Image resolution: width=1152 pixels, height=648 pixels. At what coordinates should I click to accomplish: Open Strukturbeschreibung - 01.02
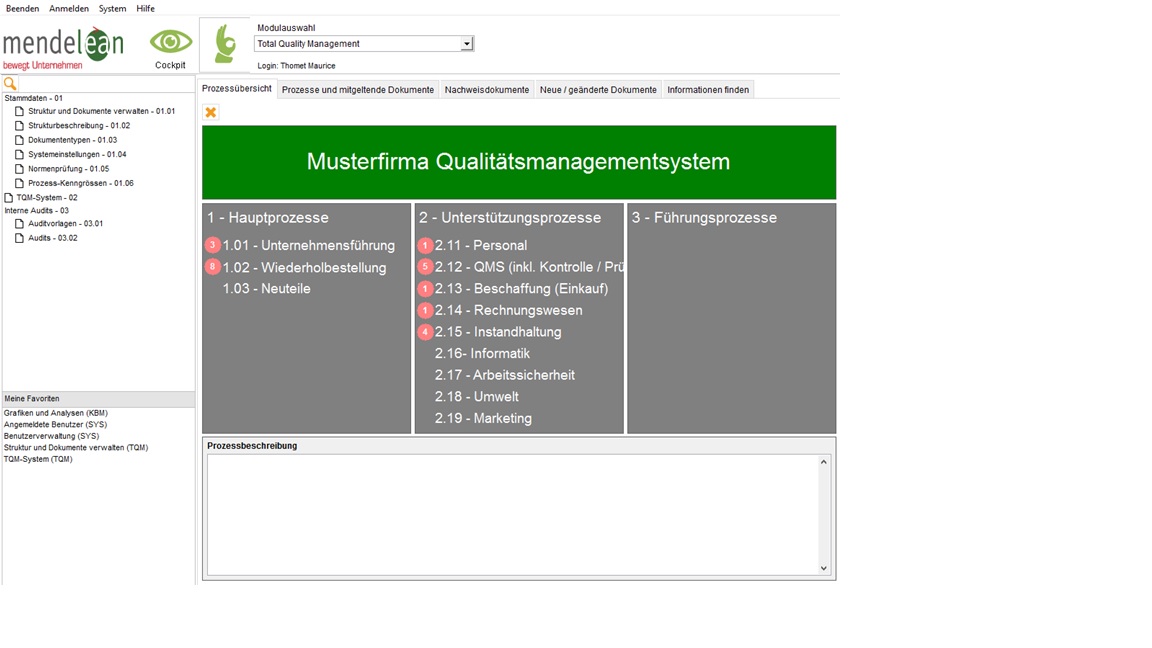click(x=79, y=126)
